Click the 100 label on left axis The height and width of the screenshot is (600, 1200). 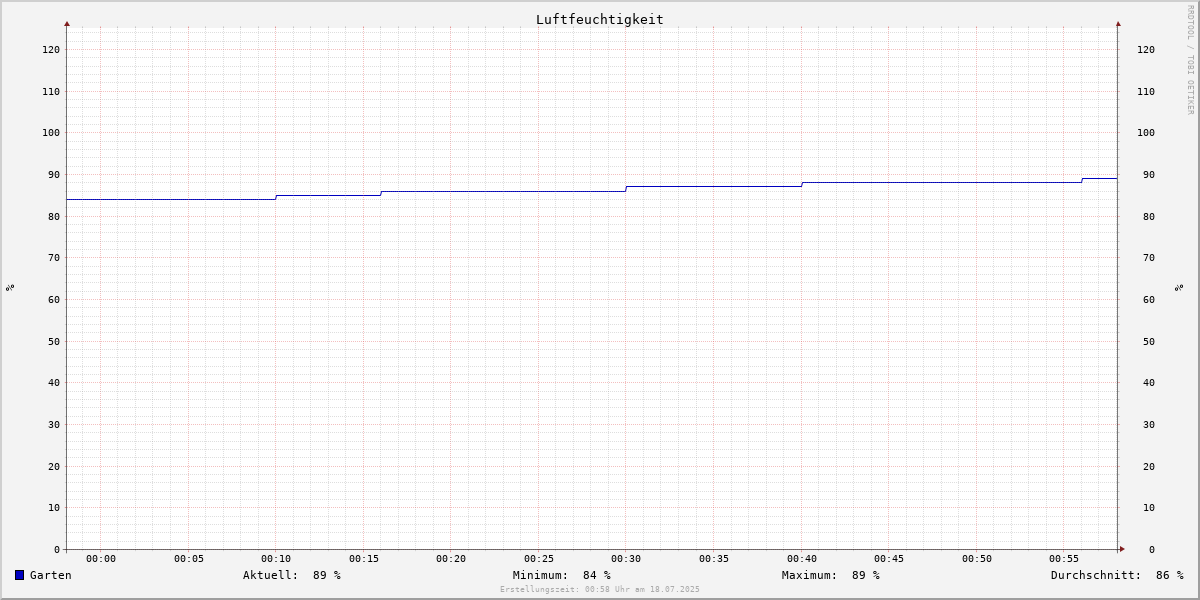[51, 133]
